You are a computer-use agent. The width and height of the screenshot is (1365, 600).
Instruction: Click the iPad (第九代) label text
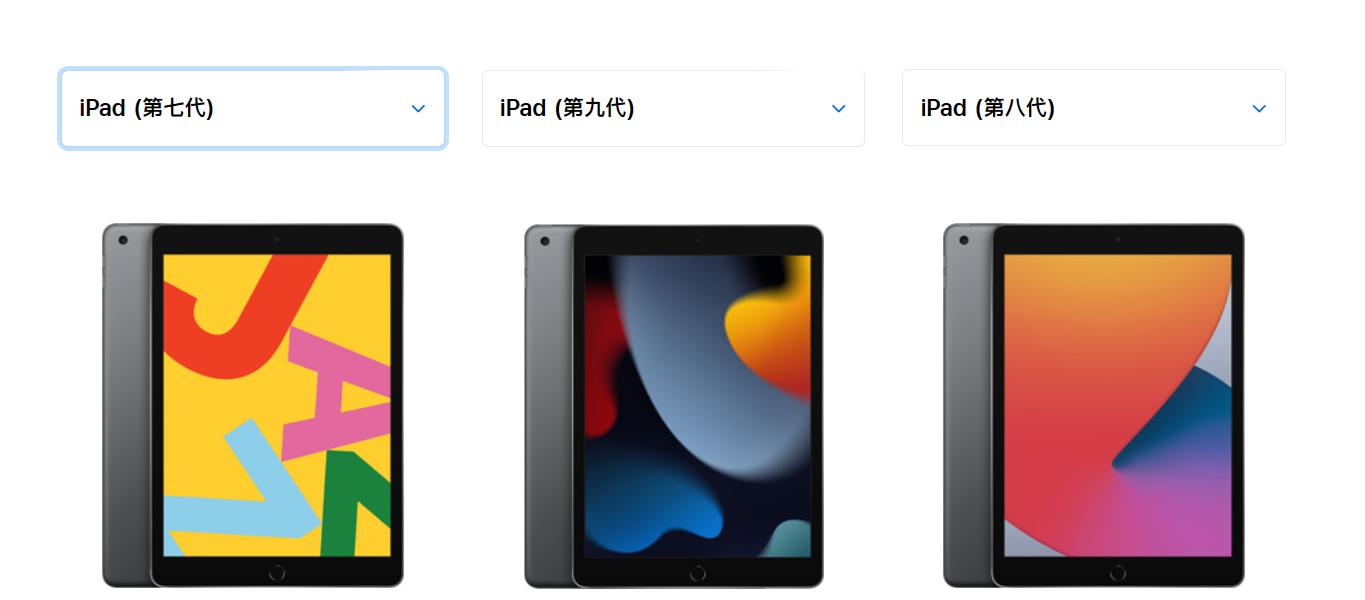click(x=567, y=108)
